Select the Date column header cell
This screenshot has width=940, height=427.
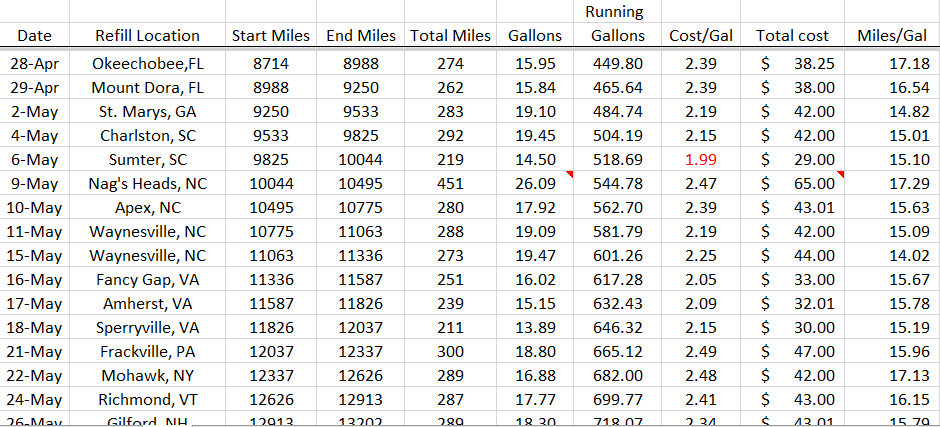(x=35, y=35)
